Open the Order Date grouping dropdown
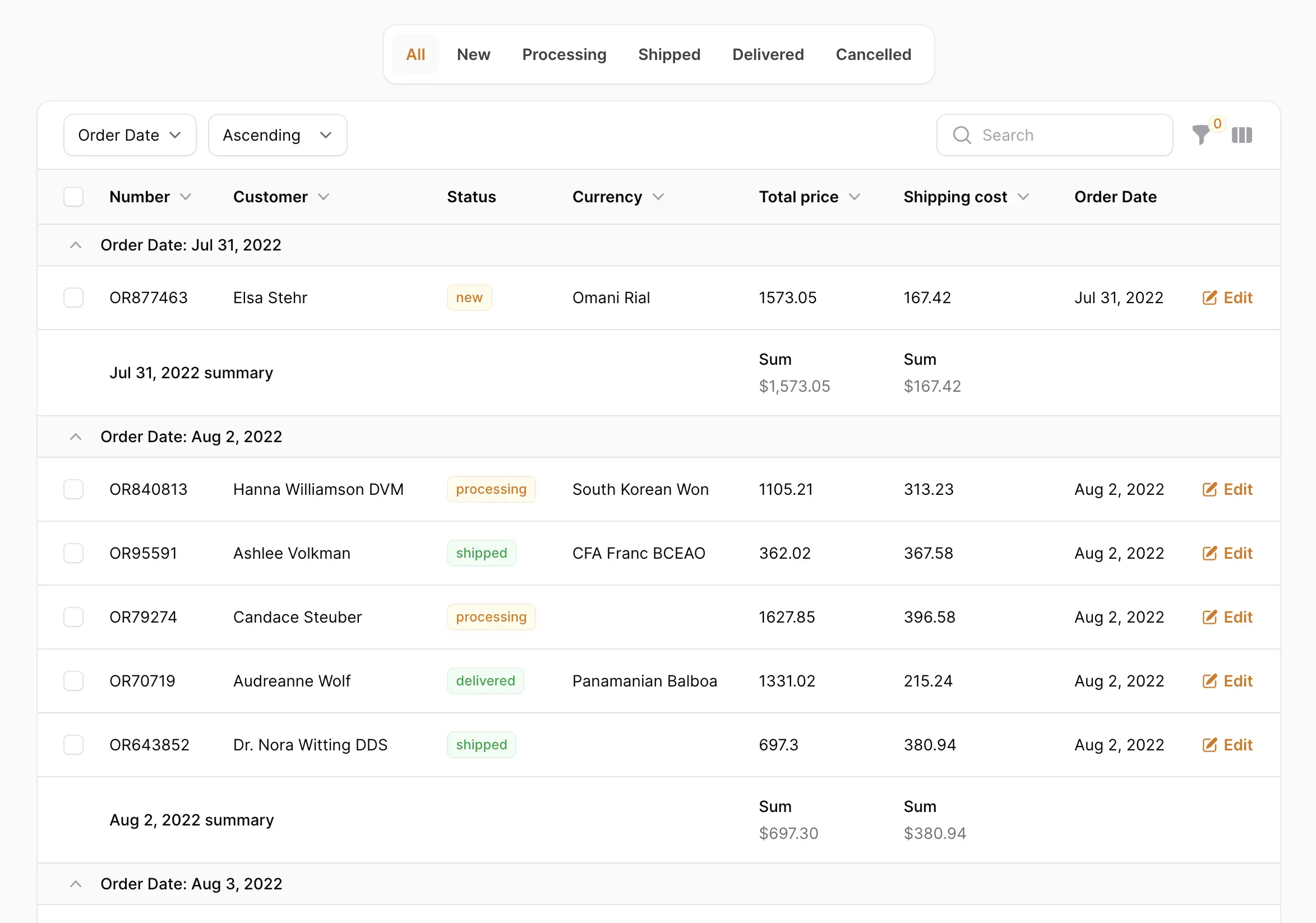This screenshot has width=1316, height=923. [x=130, y=135]
